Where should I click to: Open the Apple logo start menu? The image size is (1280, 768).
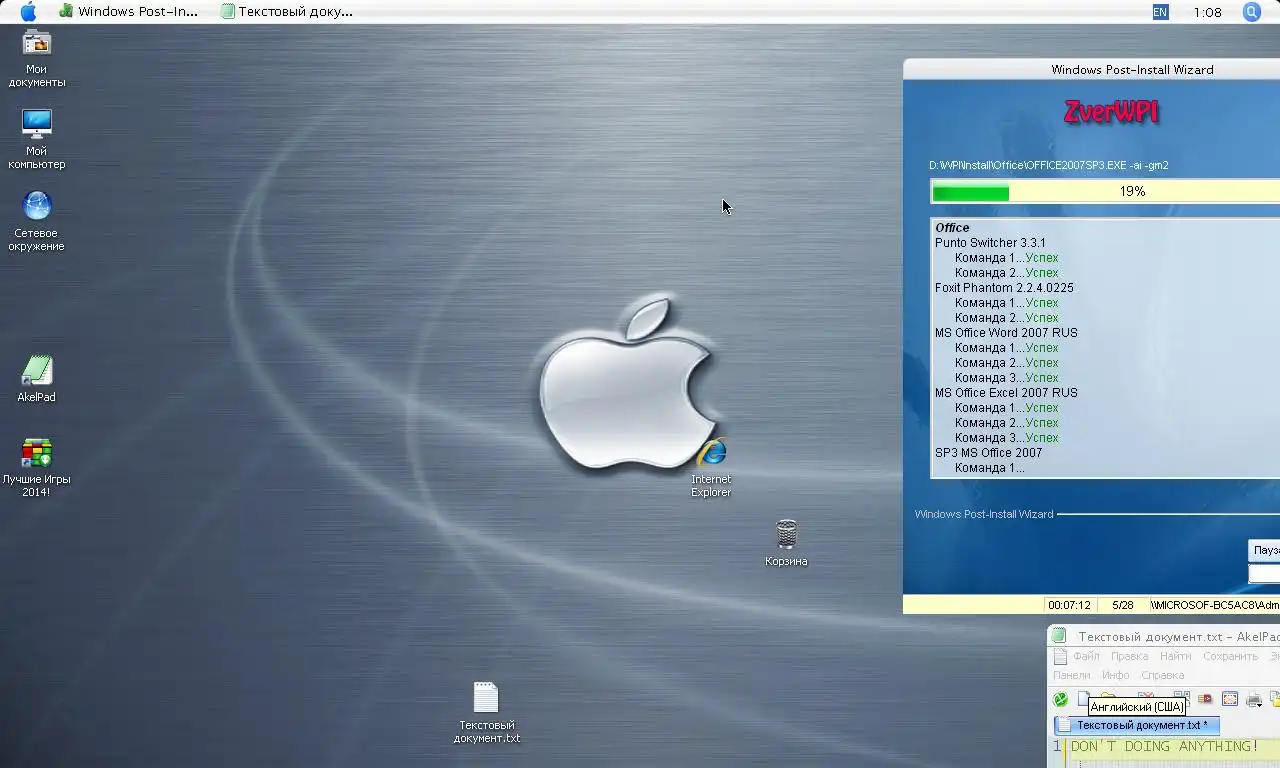(28, 12)
